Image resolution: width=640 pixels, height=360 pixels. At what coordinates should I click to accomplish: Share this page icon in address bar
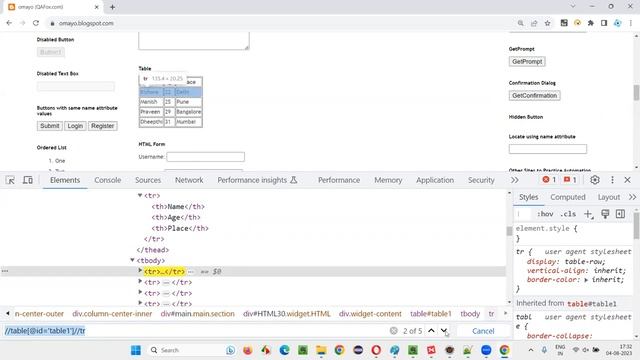534,23
